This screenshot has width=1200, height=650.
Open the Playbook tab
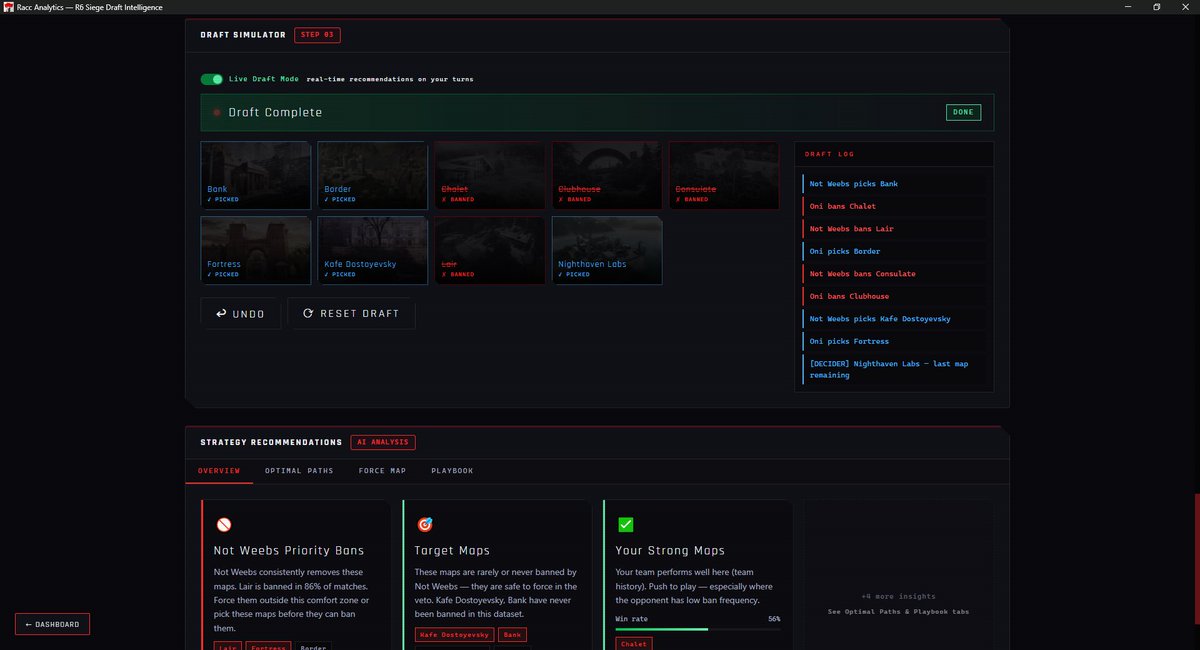(452, 470)
